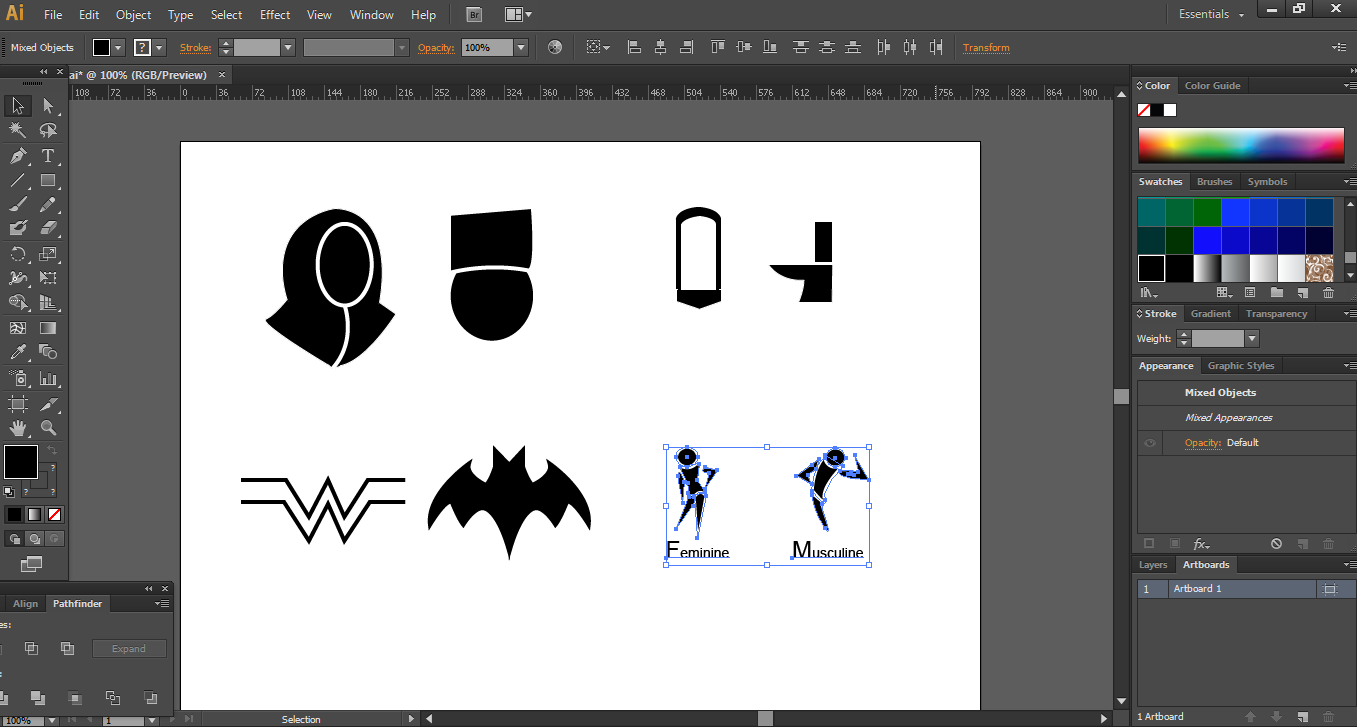Open the Opacity value dropdown

click(521, 47)
